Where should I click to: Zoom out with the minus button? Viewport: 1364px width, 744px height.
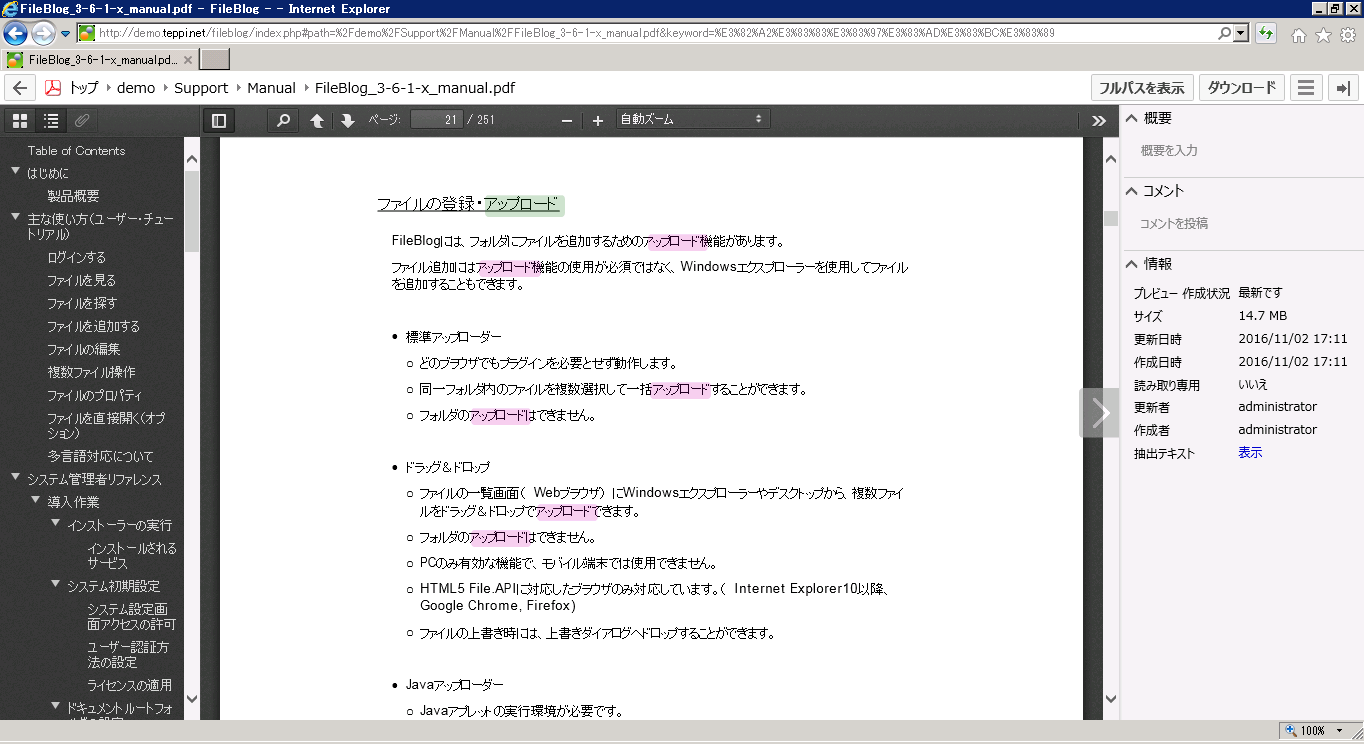tap(567, 121)
